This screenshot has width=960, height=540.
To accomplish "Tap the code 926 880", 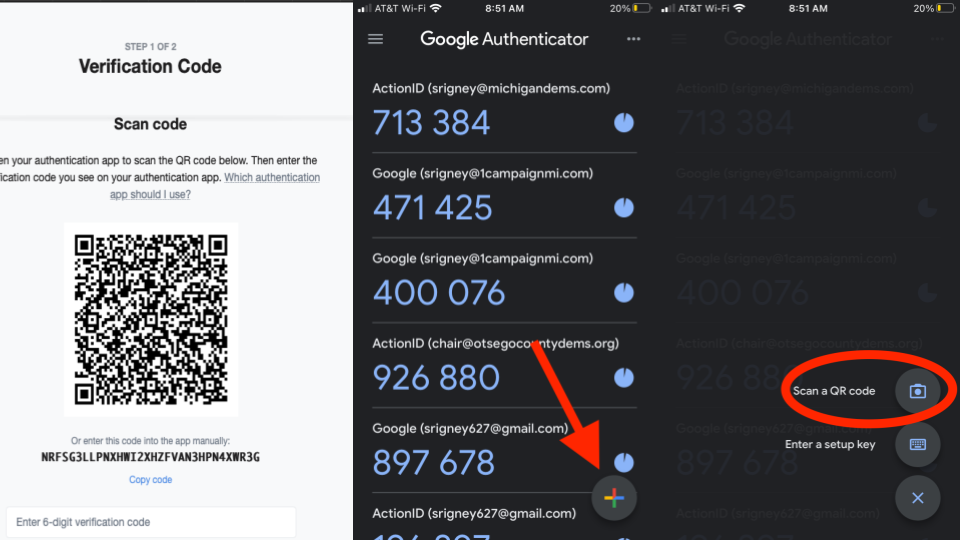I will tap(436, 378).
